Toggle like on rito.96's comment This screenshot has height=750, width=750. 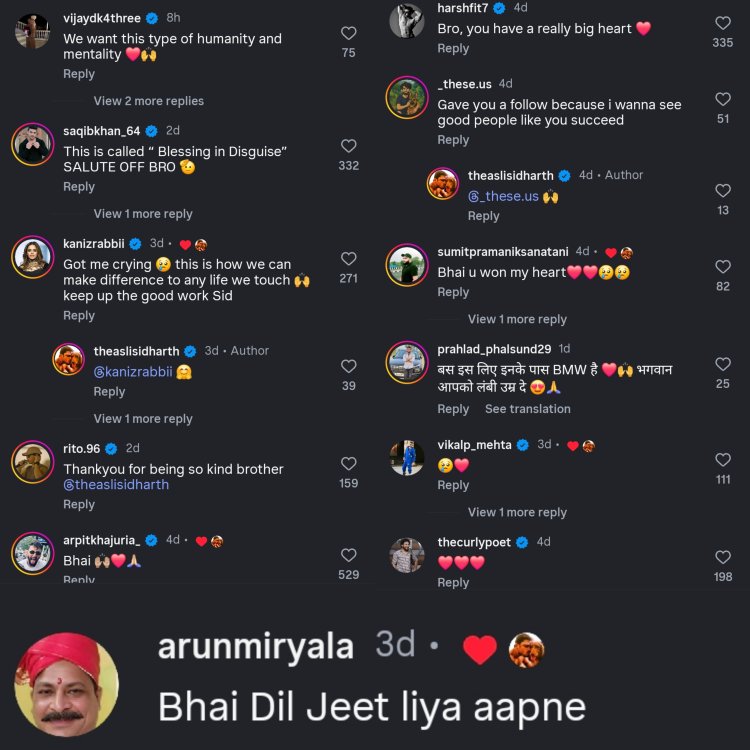pos(348,463)
